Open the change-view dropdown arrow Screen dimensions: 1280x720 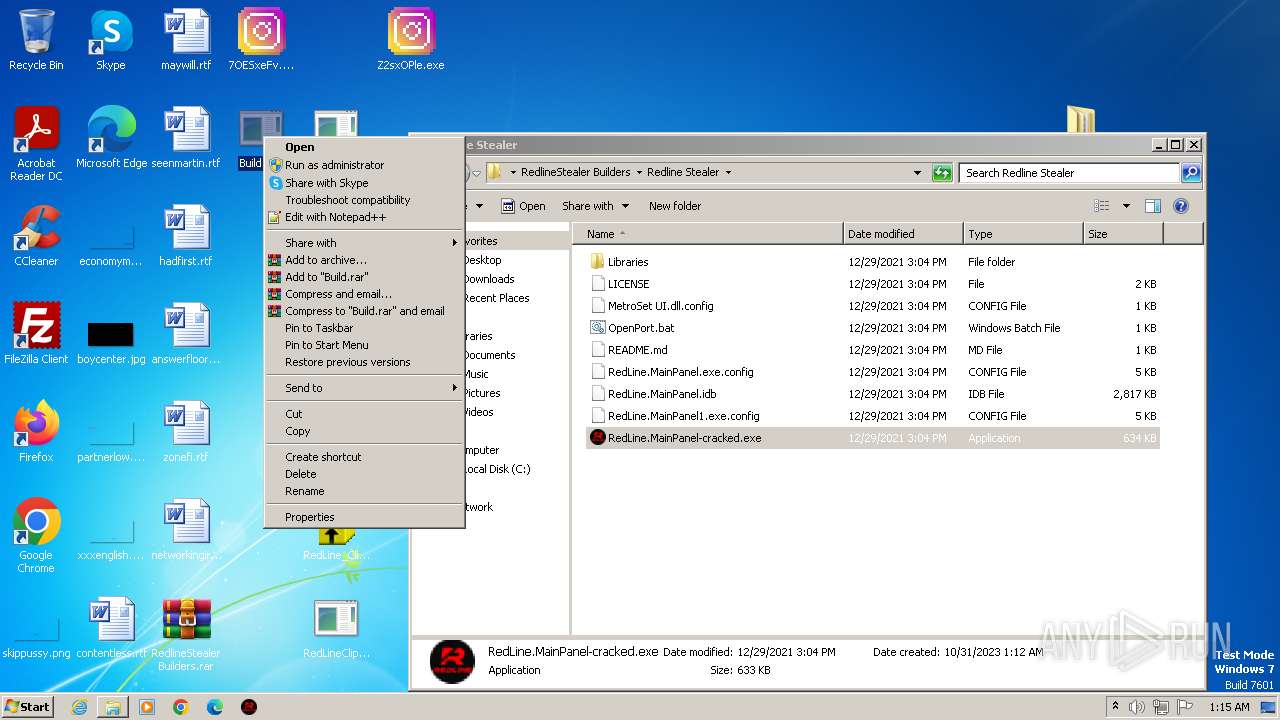(1126, 206)
